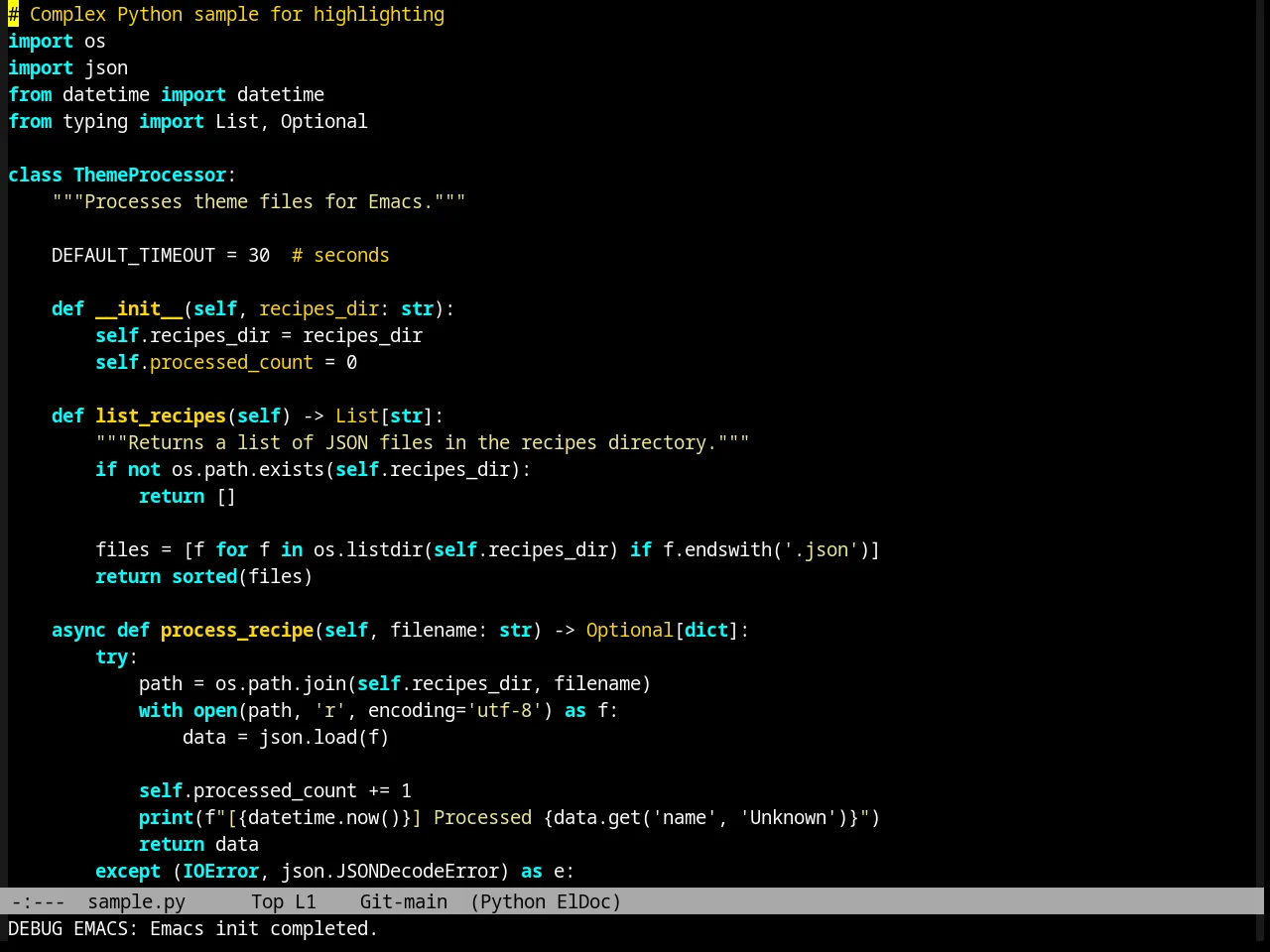Image resolution: width=1270 pixels, height=952 pixels.
Task: Click the 'print' call
Action: [x=166, y=817]
